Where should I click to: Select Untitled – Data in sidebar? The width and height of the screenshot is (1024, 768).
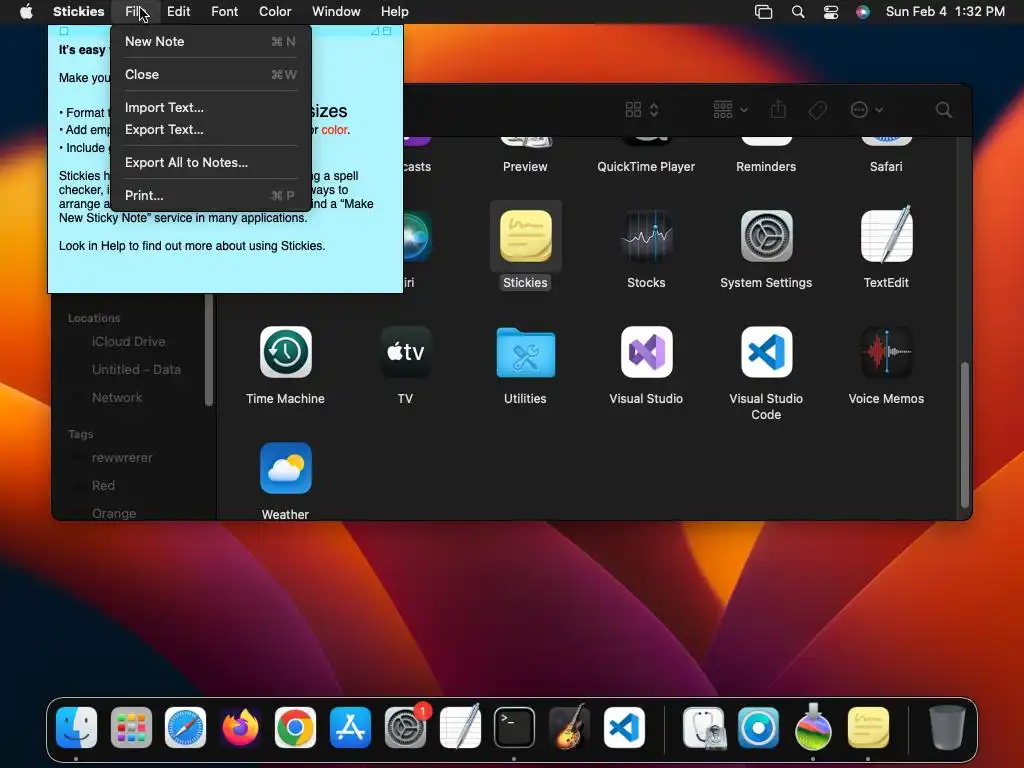click(x=136, y=370)
